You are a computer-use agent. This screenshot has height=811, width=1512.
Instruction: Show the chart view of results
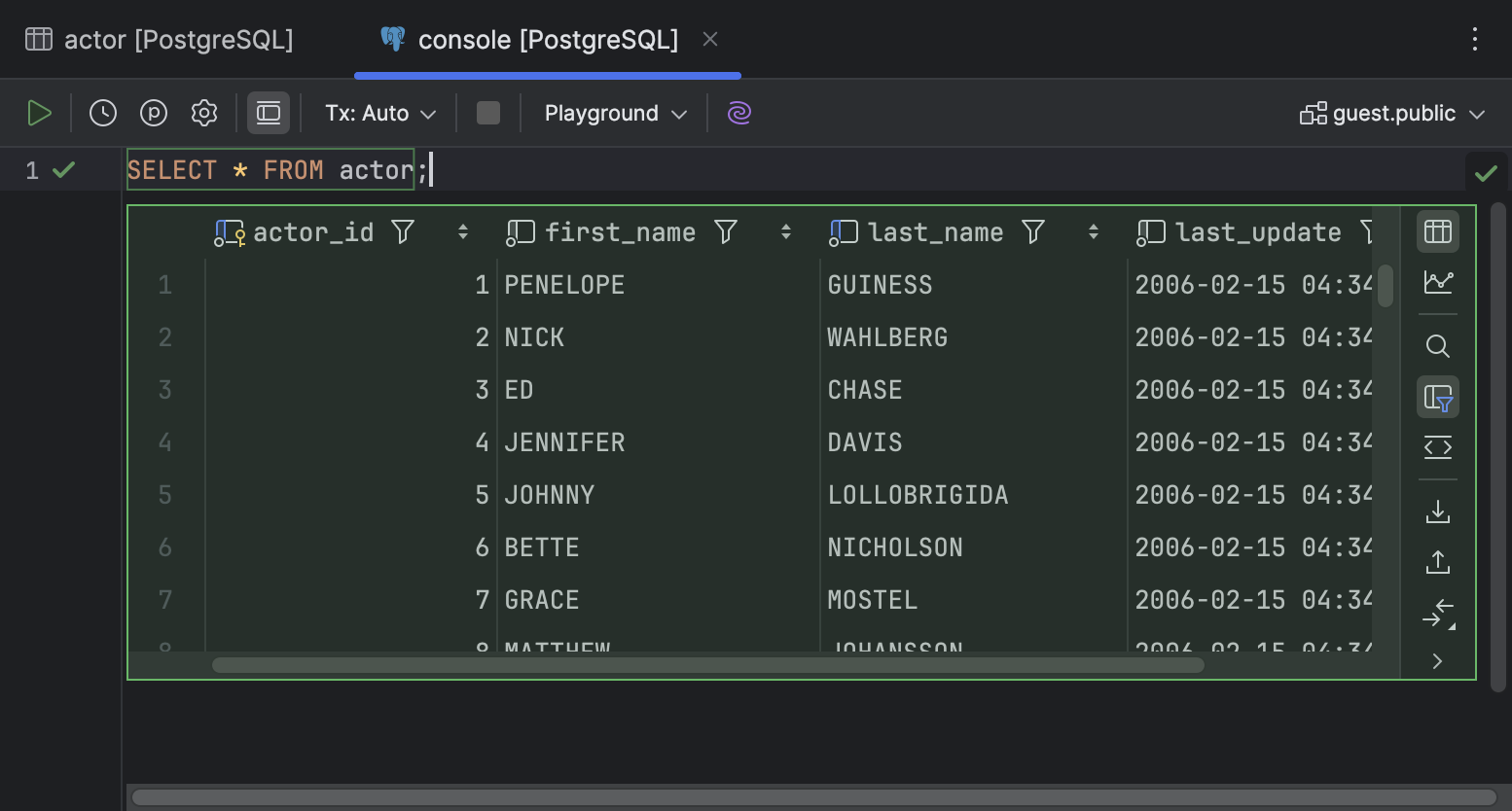click(x=1437, y=282)
